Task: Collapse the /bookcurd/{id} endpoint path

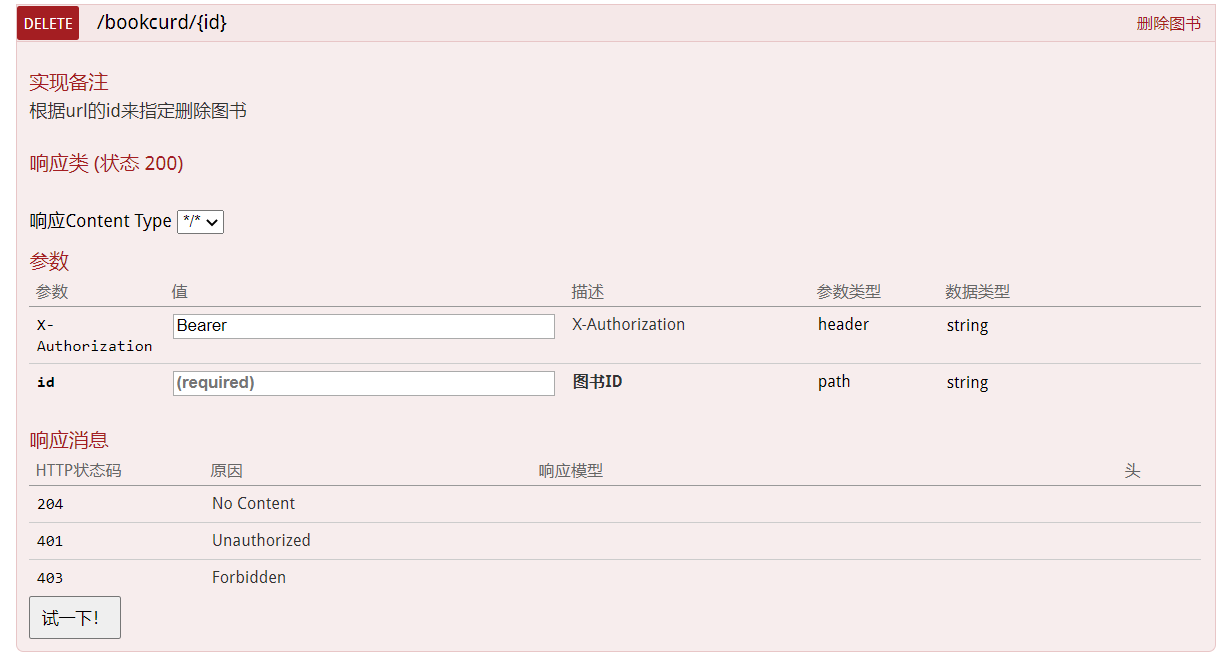Action: click(162, 22)
